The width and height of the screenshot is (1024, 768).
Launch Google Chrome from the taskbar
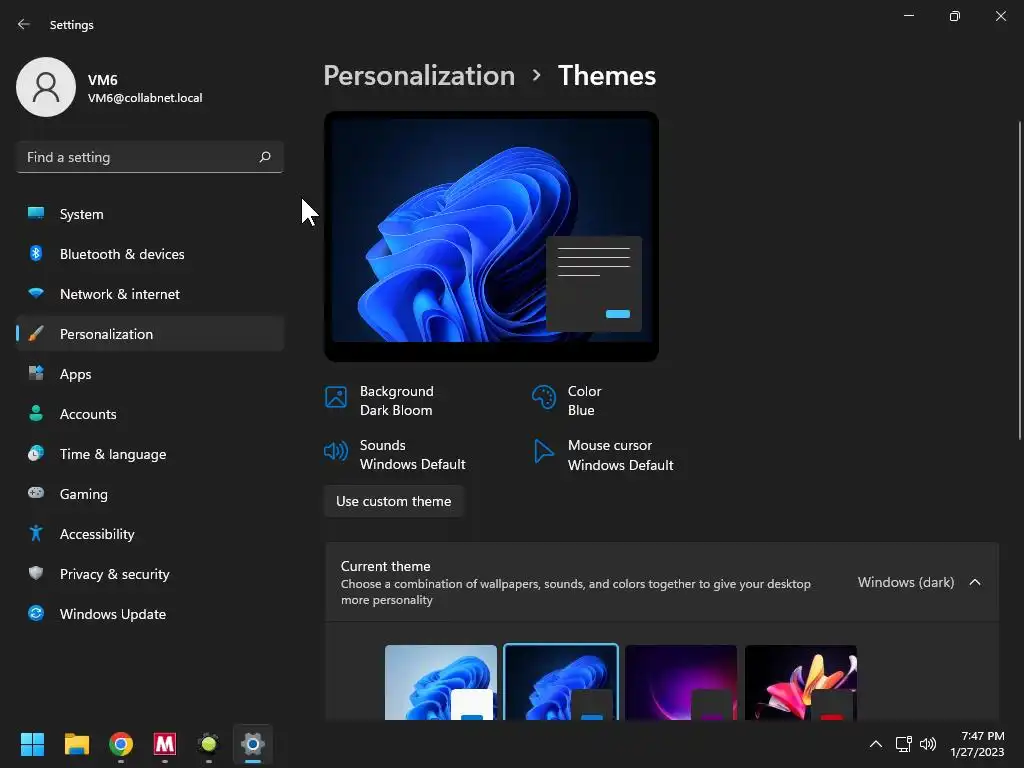(x=121, y=744)
